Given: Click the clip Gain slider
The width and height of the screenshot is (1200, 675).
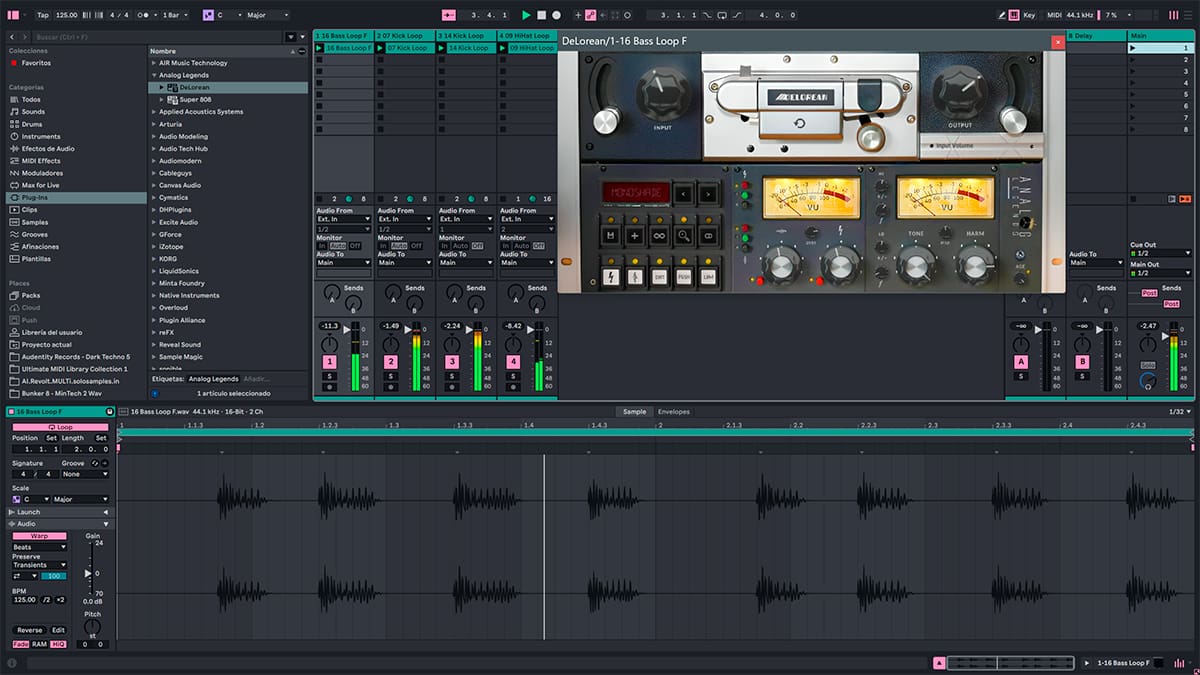Looking at the screenshot, I should (x=88, y=573).
